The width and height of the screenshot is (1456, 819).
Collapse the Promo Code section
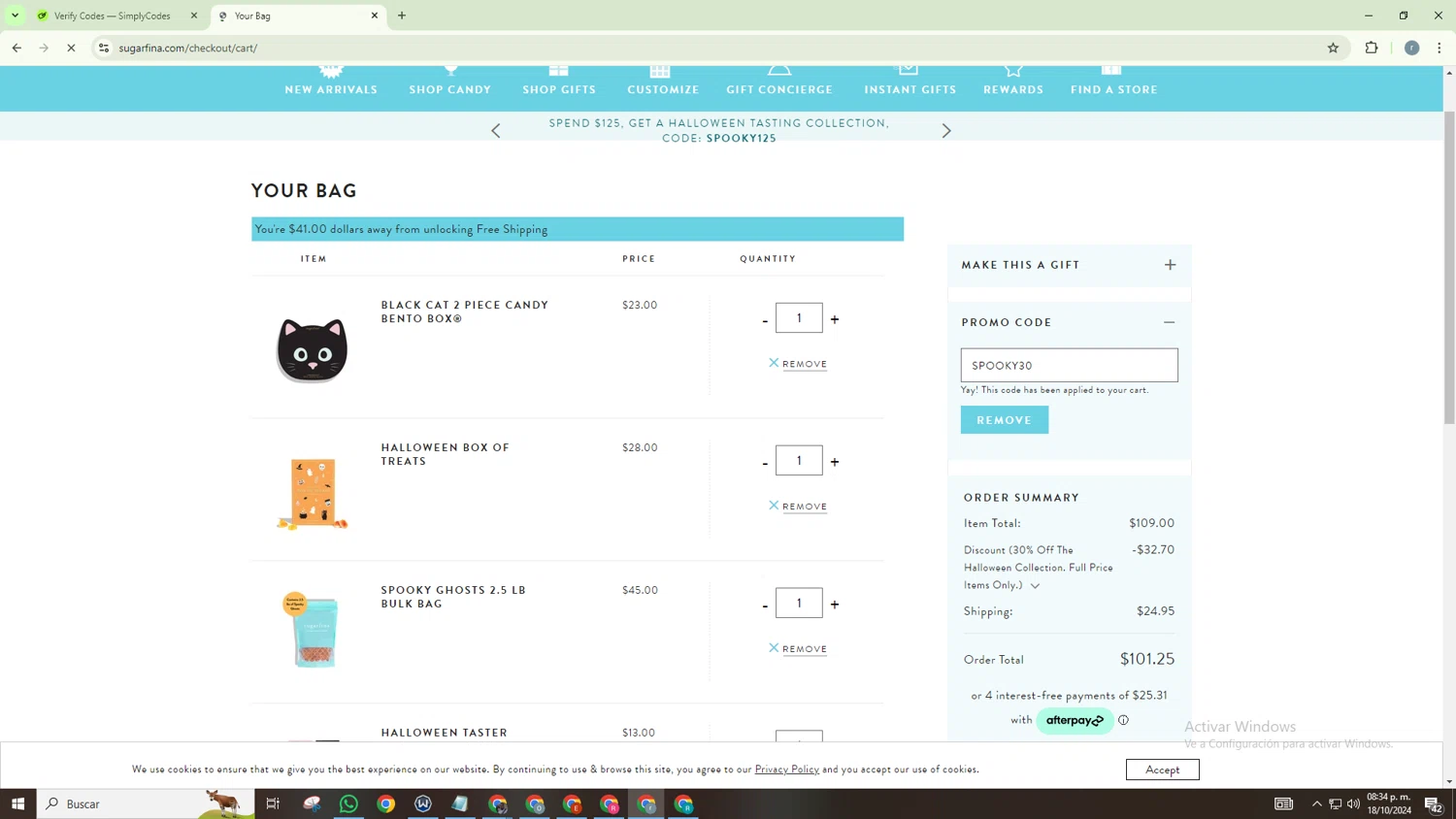(x=1169, y=322)
